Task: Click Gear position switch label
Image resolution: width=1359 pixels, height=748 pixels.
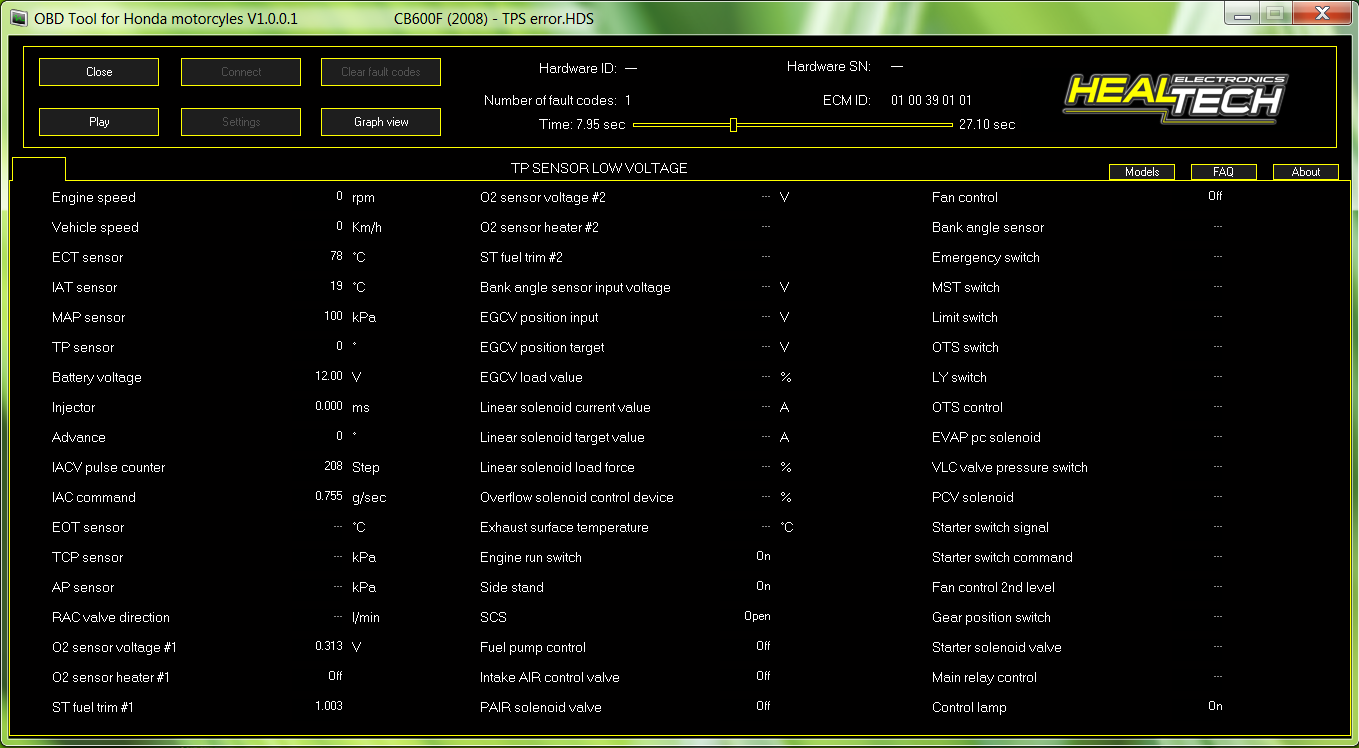Action: coord(991,617)
